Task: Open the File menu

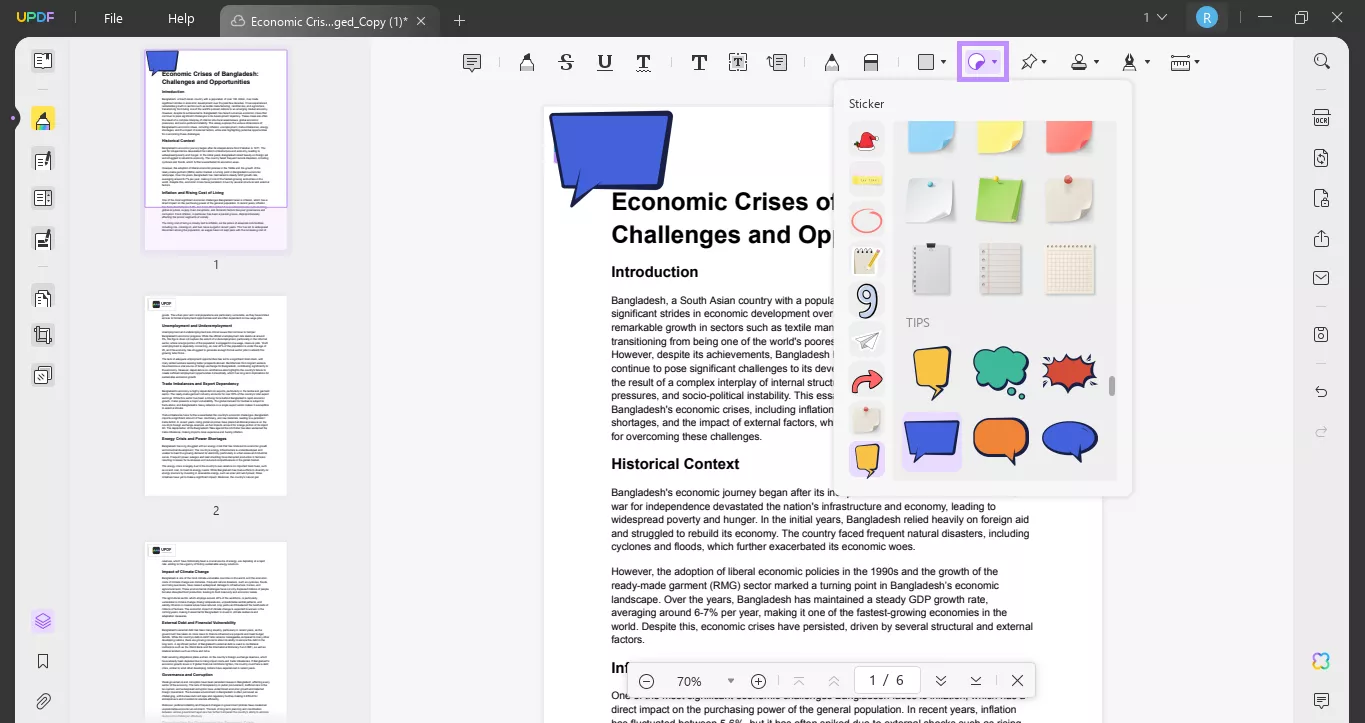Action: [113, 19]
